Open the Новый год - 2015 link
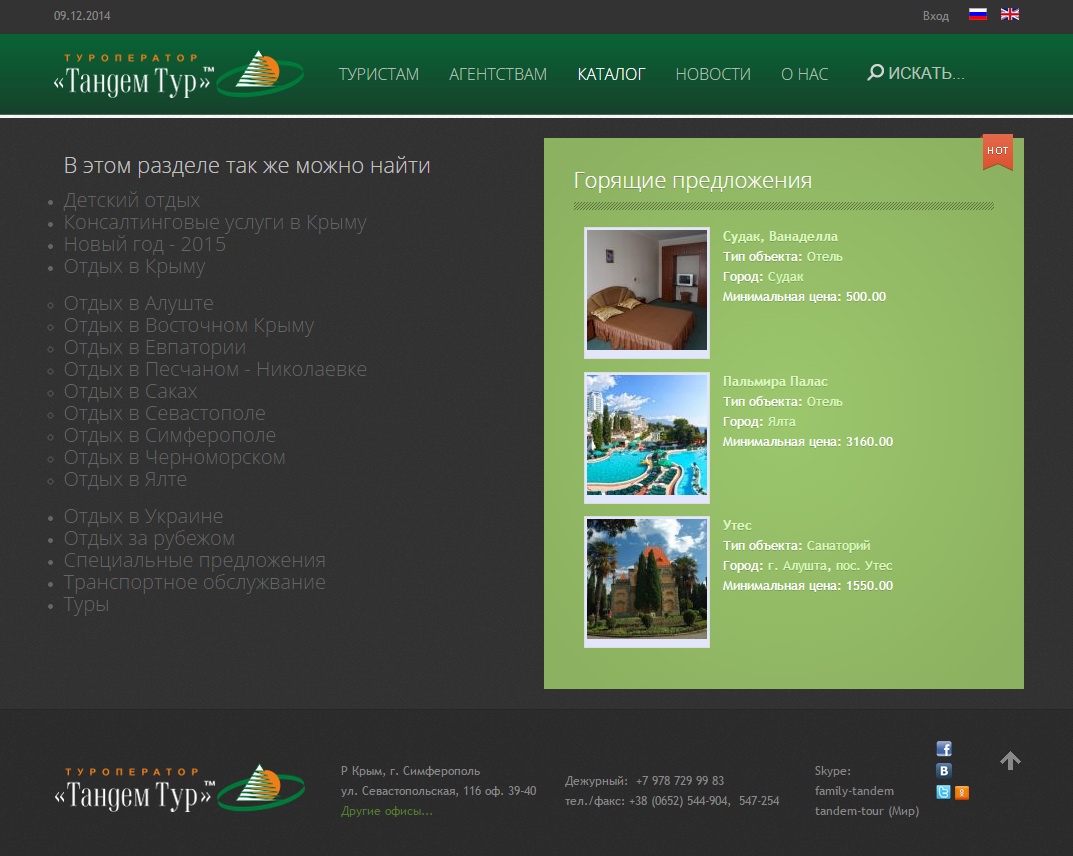The image size is (1073, 856). 145,244
